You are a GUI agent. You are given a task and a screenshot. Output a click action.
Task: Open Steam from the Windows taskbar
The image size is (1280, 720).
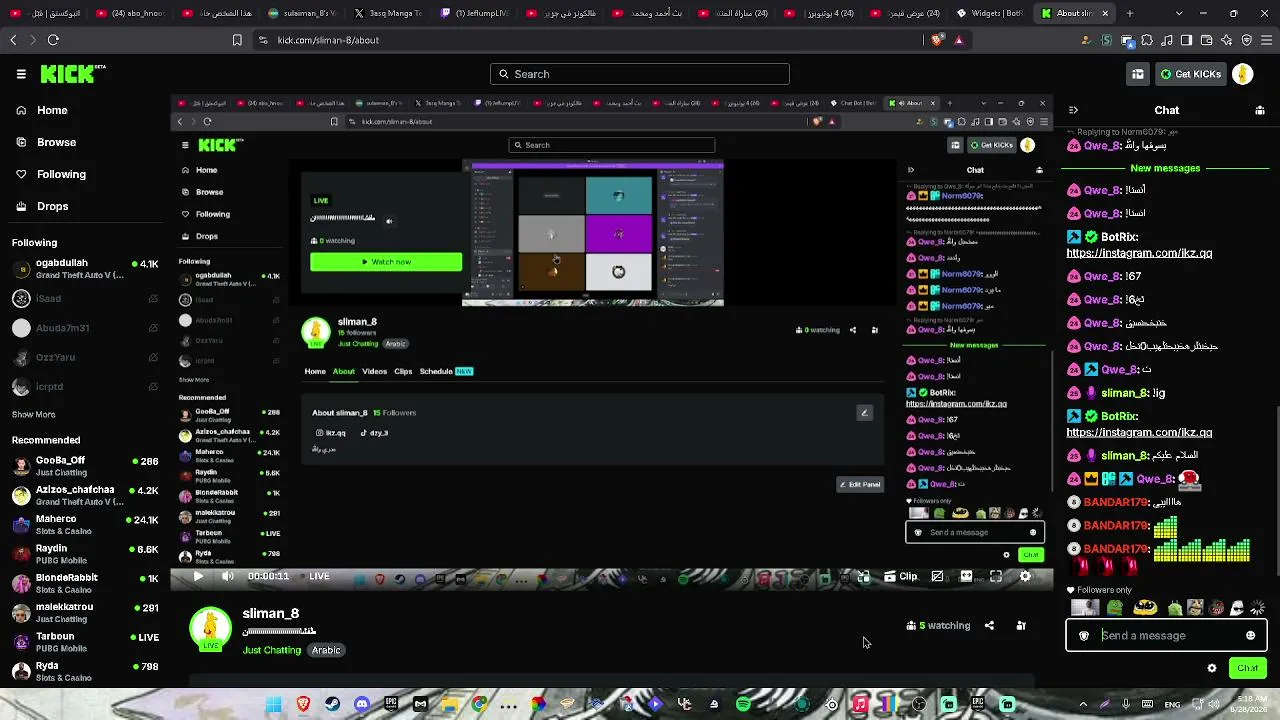point(332,704)
